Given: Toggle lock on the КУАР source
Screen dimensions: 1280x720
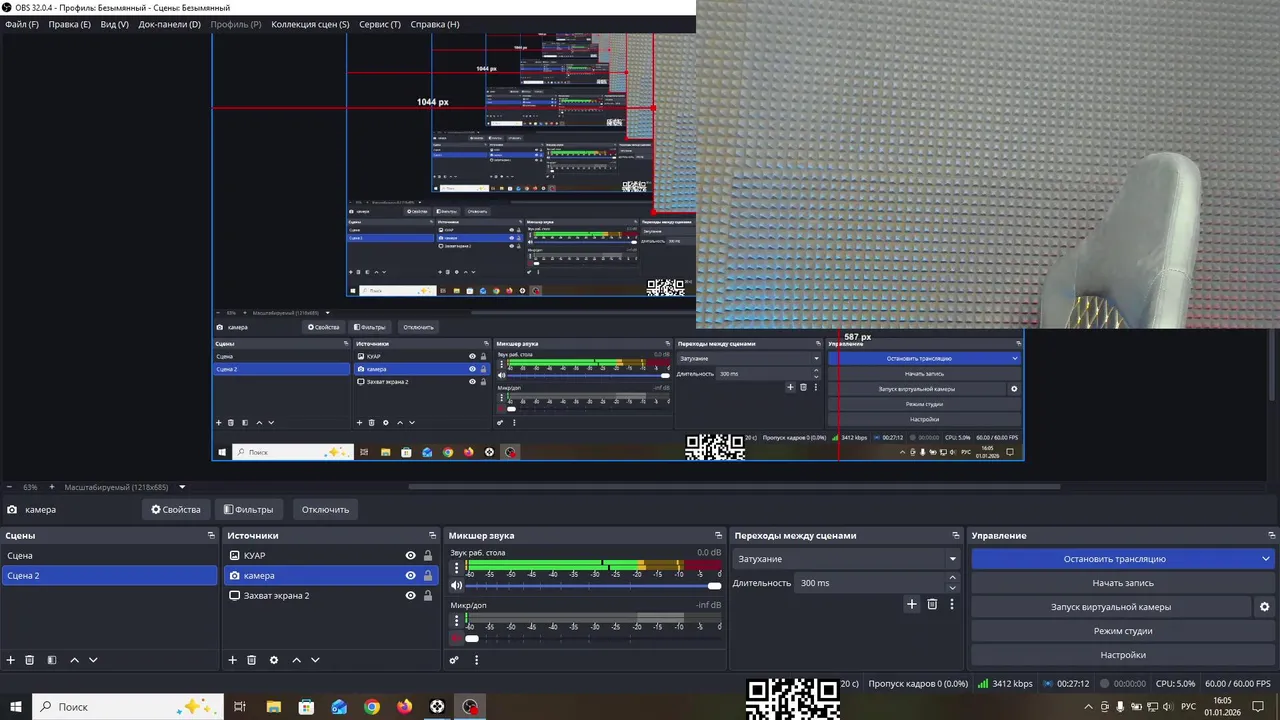Looking at the screenshot, I should click(x=428, y=556).
